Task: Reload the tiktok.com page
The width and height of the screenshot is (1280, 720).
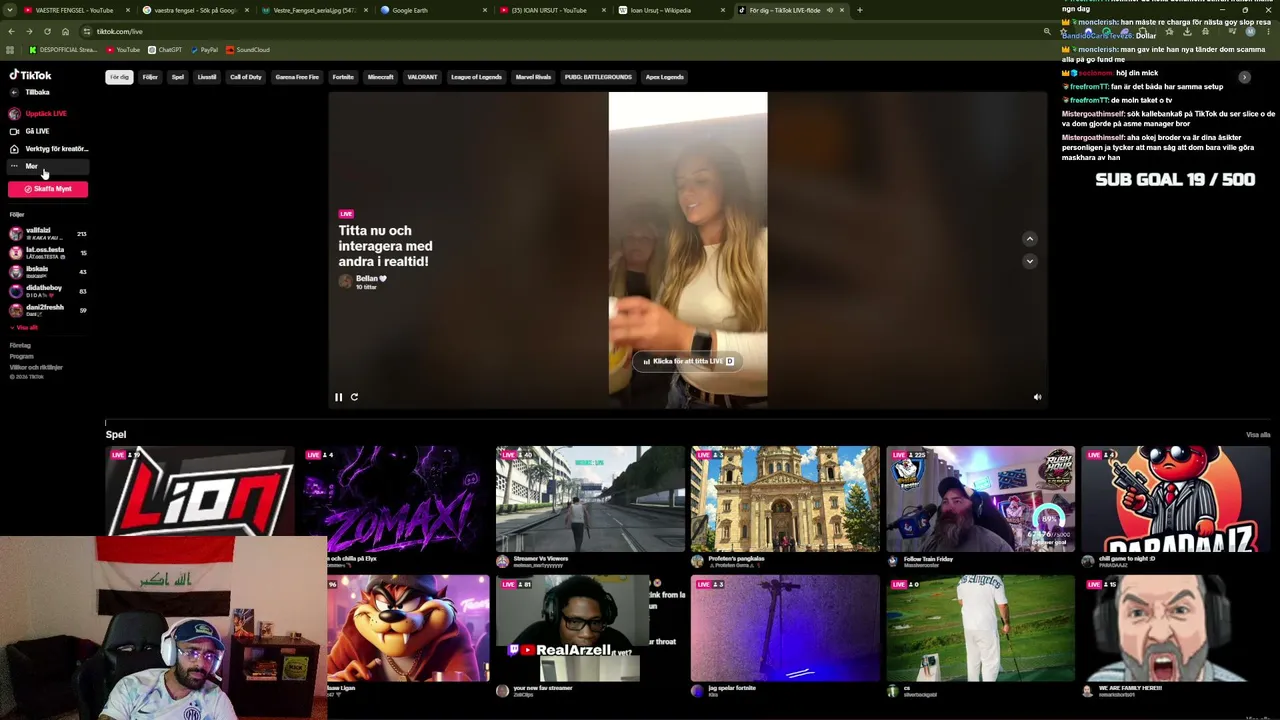Action: click(x=47, y=31)
